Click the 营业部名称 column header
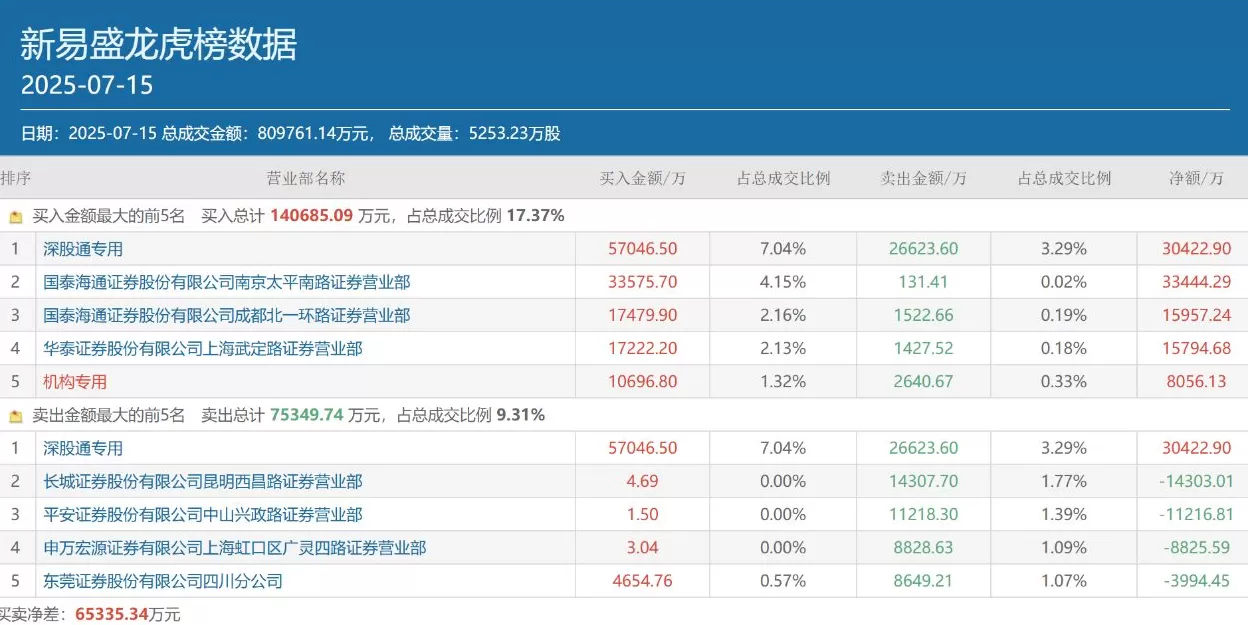The height and width of the screenshot is (625, 1248). 306,178
